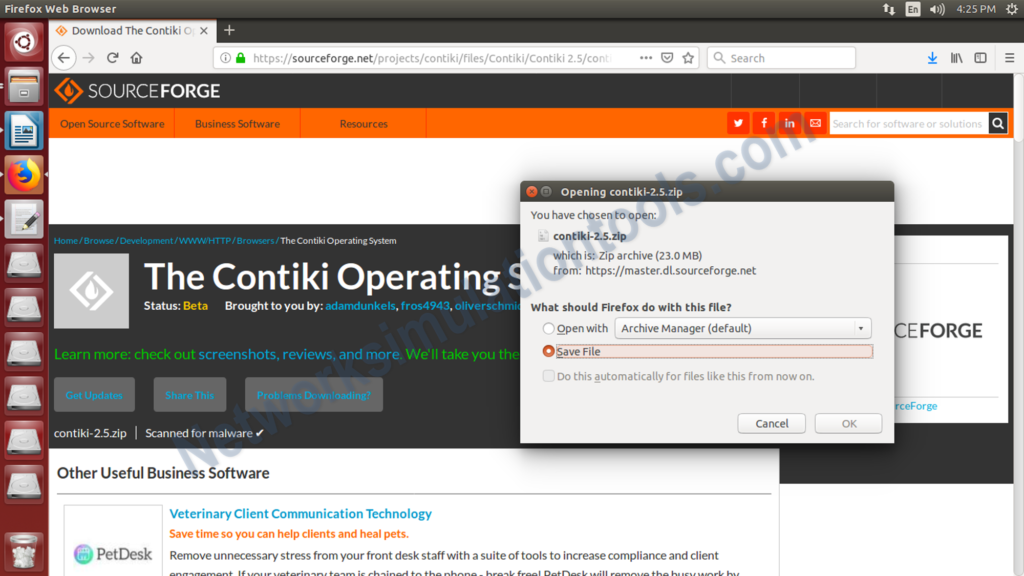1024x576 pixels.
Task: Click the SourceForge search input field
Action: (908, 123)
